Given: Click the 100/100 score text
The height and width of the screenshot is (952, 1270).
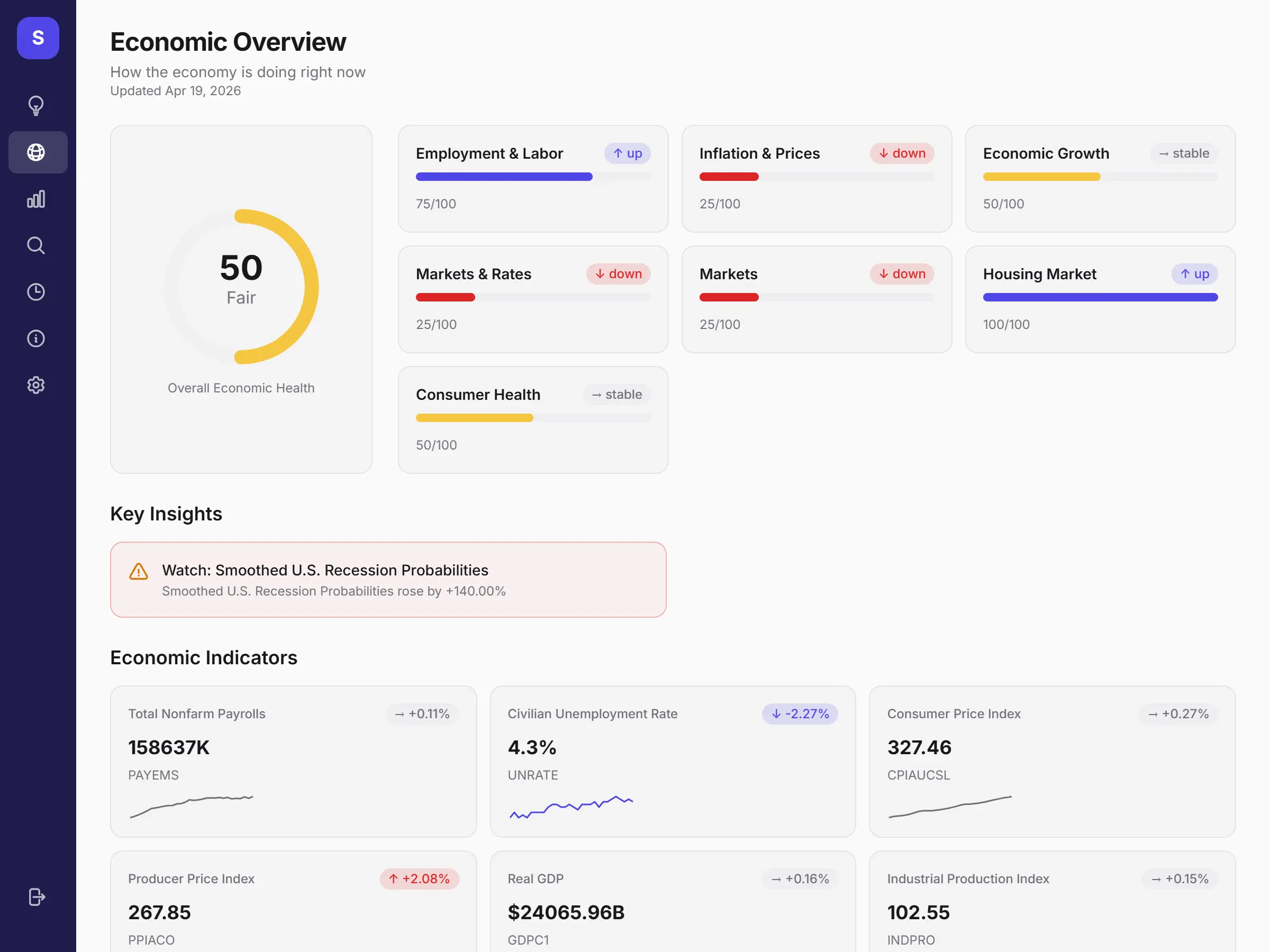Looking at the screenshot, I should point(1006,324).
